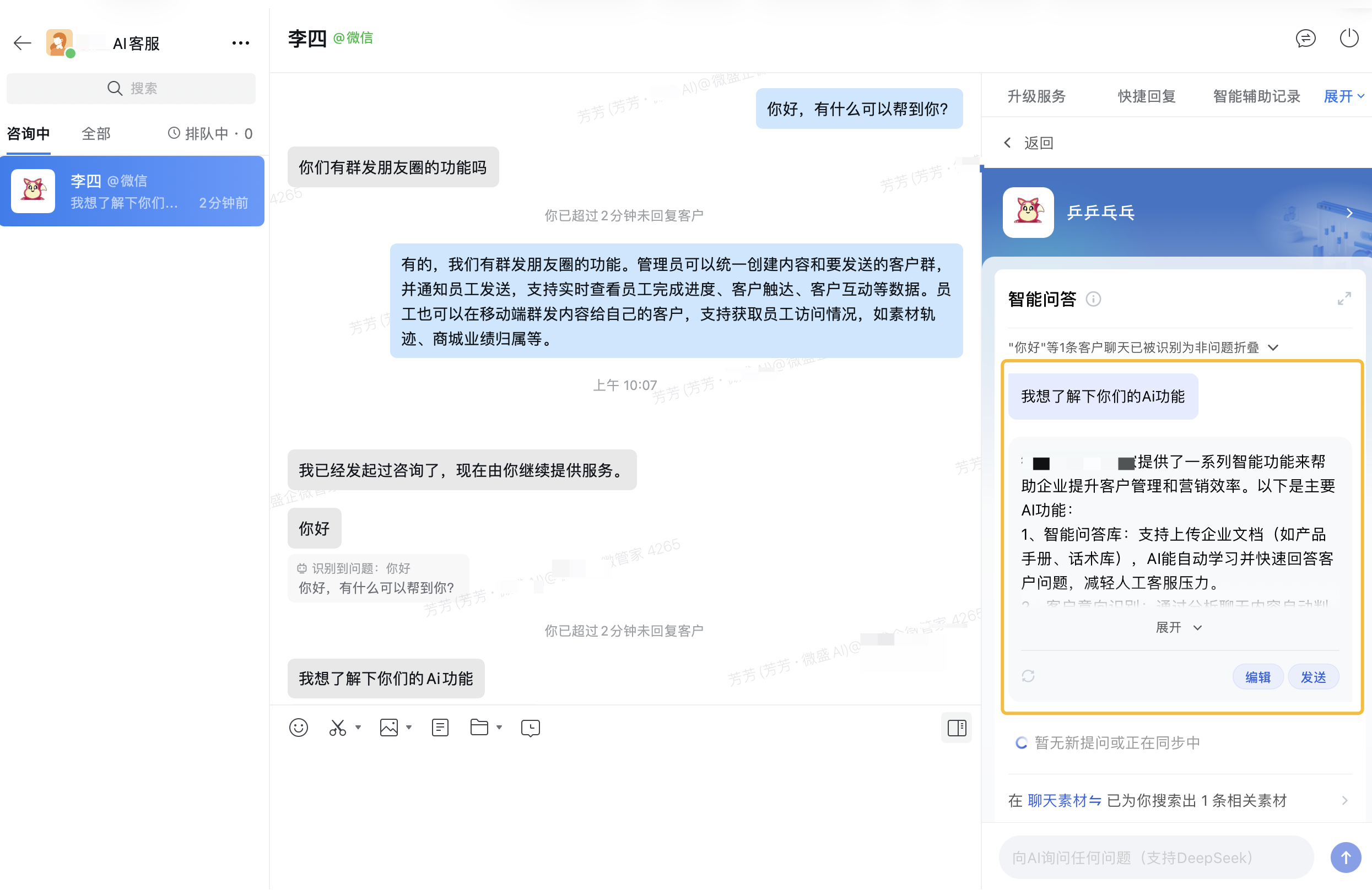Click the 李四 avatar in conversation list
Viewport: 1372px width, 890px height.
pyautogui.click(x=34, y=191)
